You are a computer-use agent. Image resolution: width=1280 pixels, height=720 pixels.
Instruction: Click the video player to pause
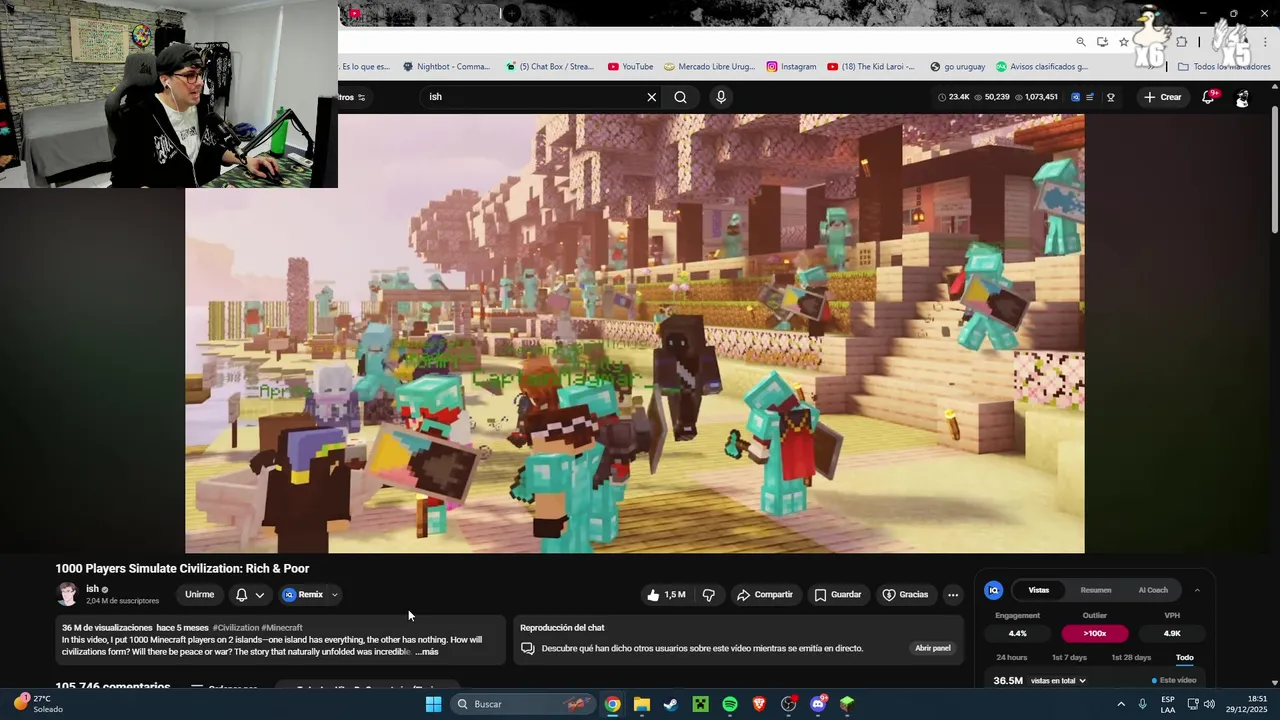click(634, 333)
